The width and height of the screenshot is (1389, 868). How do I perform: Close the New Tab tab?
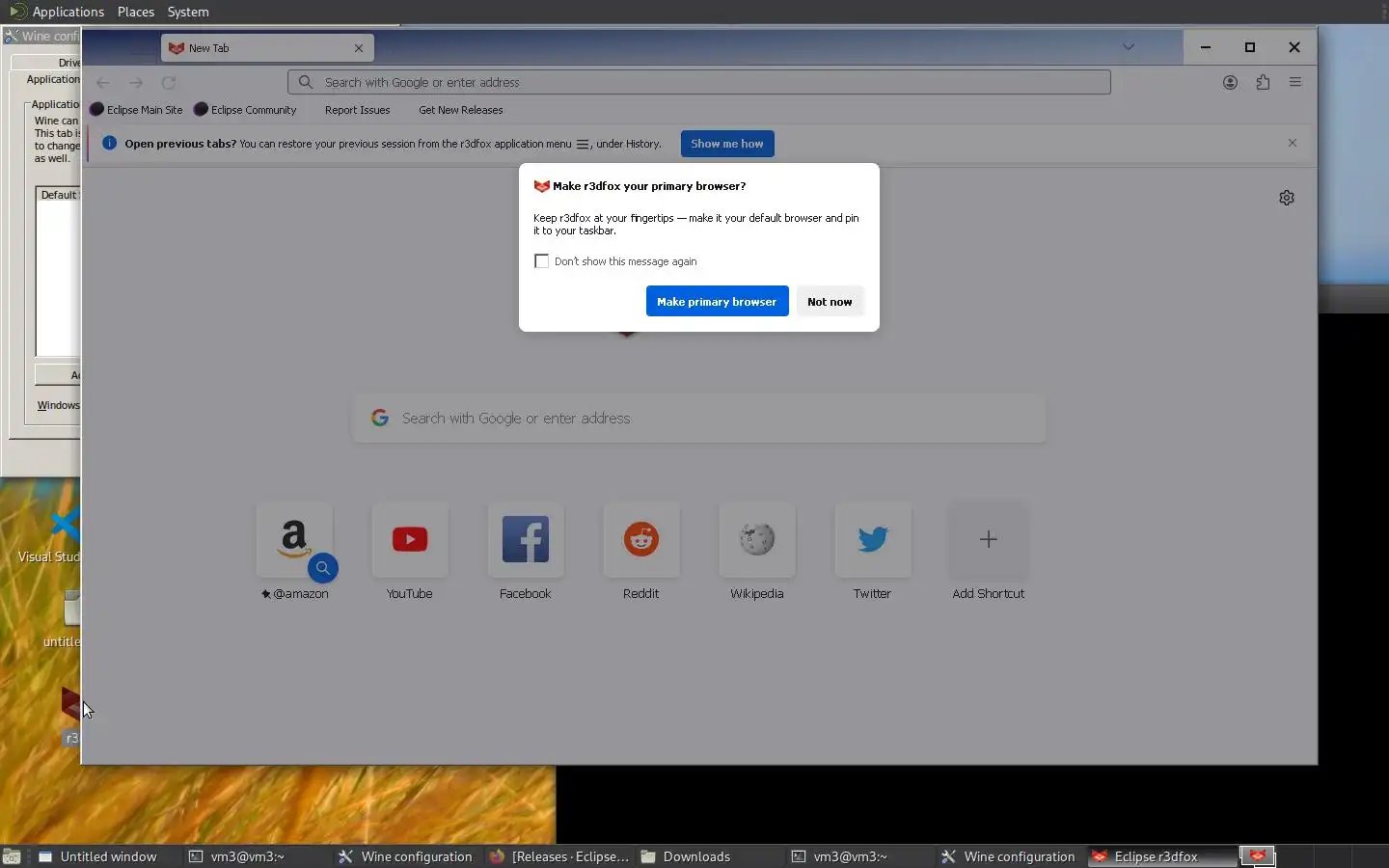click(x=359, y=48)
